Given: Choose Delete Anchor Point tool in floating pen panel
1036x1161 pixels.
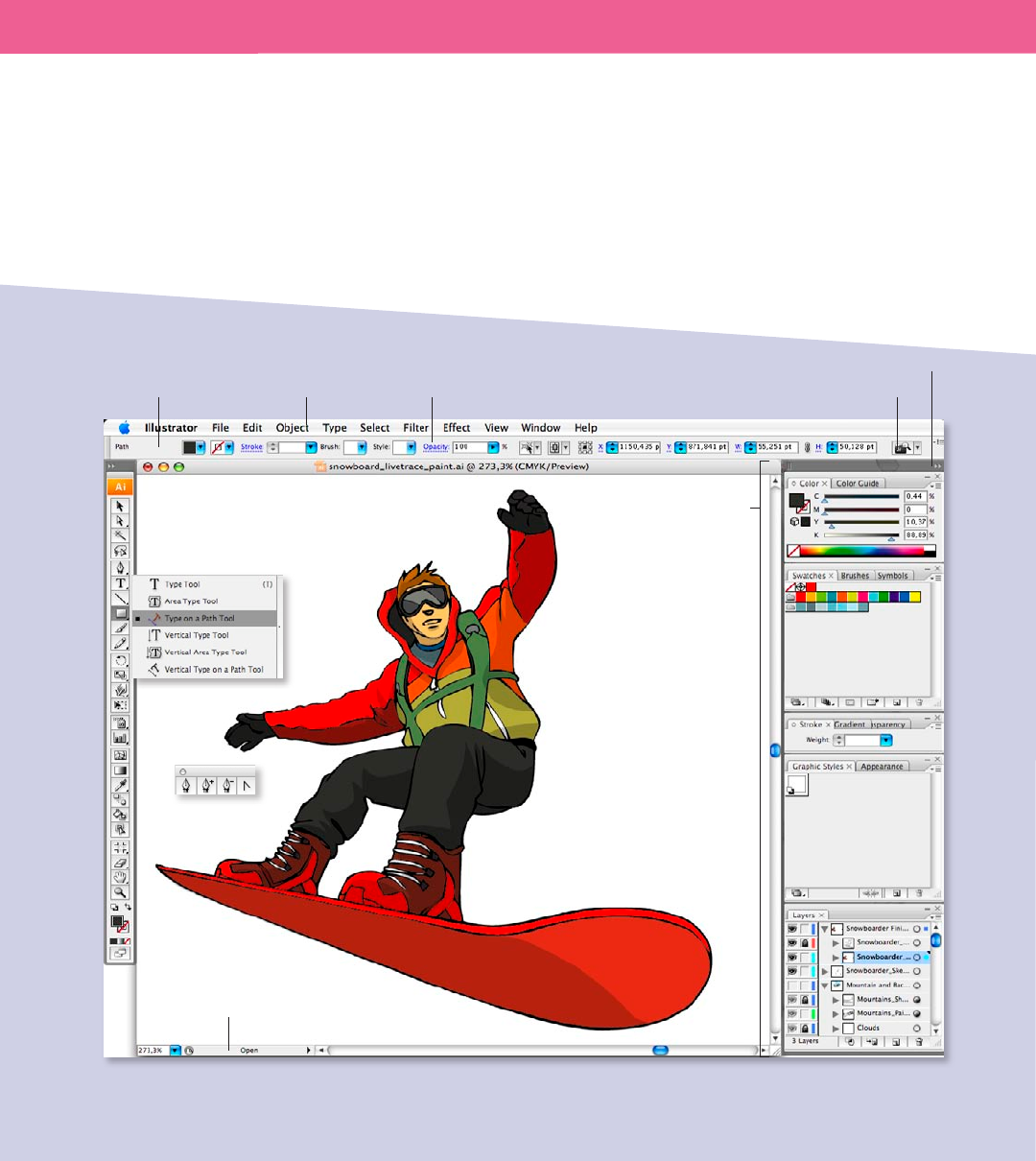Looking at the screenshot, I should [226, 785].
